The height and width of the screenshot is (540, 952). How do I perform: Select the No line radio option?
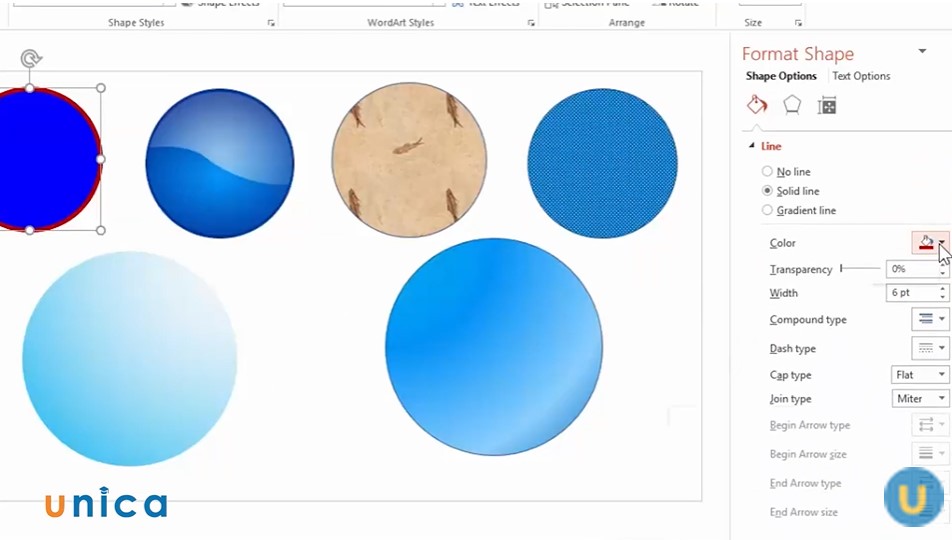768,172
